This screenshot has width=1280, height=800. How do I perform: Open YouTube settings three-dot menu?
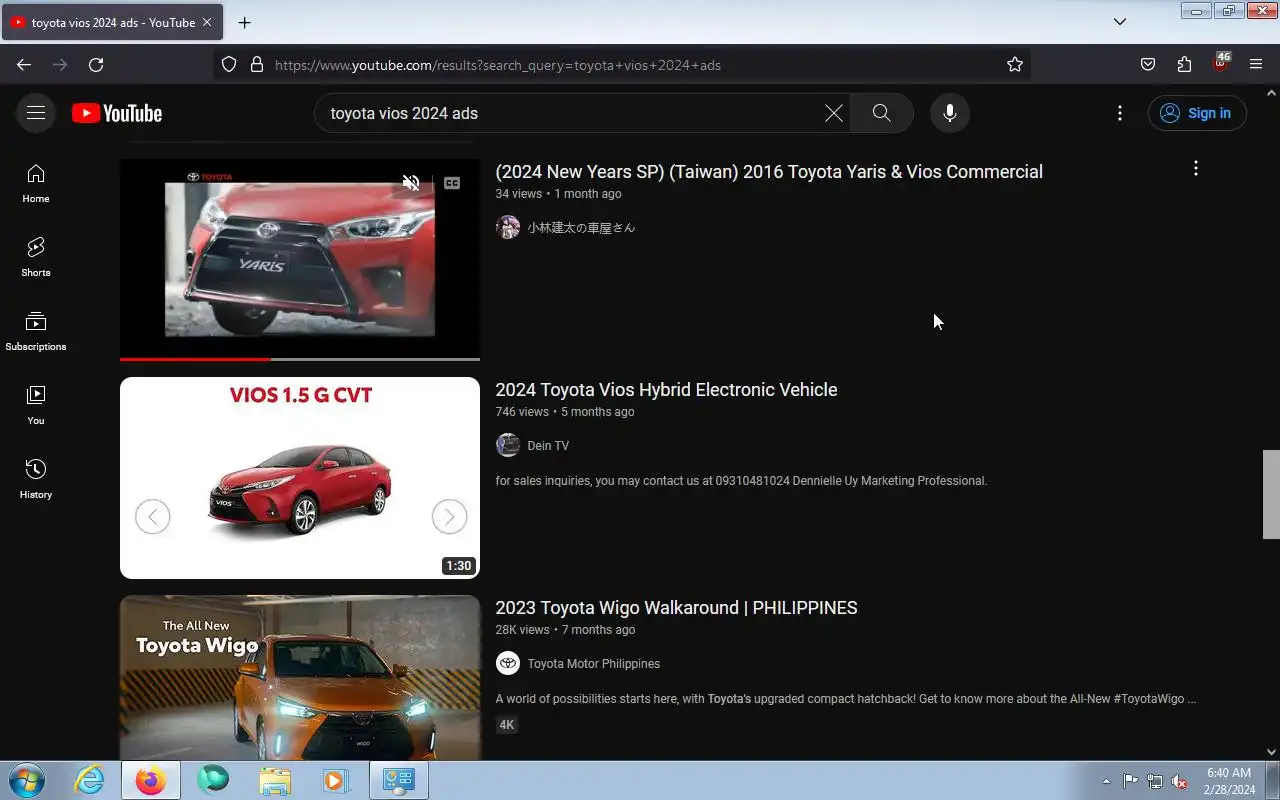(x=1120, y=113)
